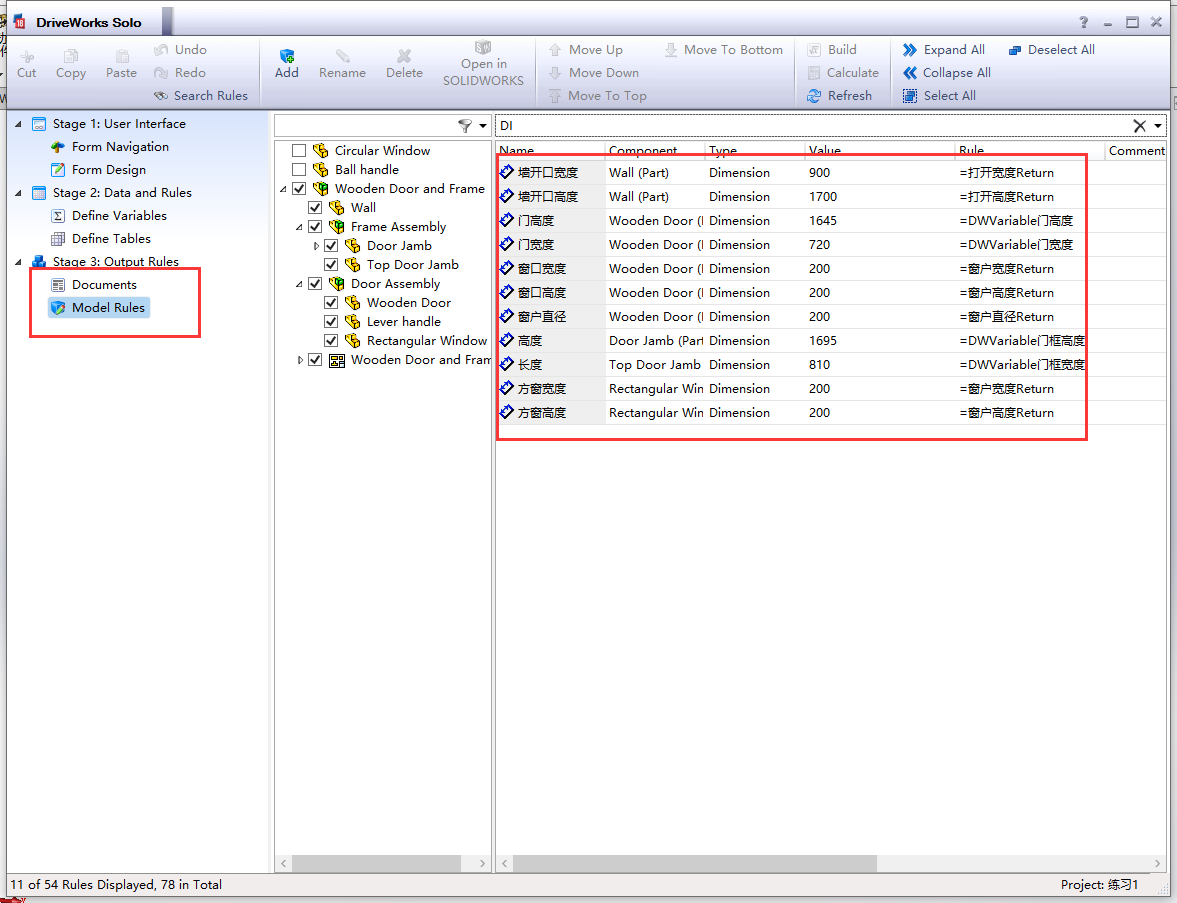
Task: Open Search Rules
Action: [x=200, y=95]
